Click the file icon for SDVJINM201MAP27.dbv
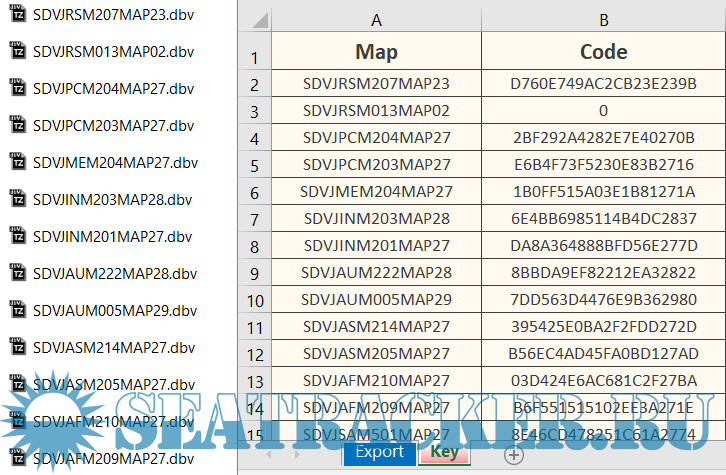This screenshot has width=726, height=475. point(17,236)
